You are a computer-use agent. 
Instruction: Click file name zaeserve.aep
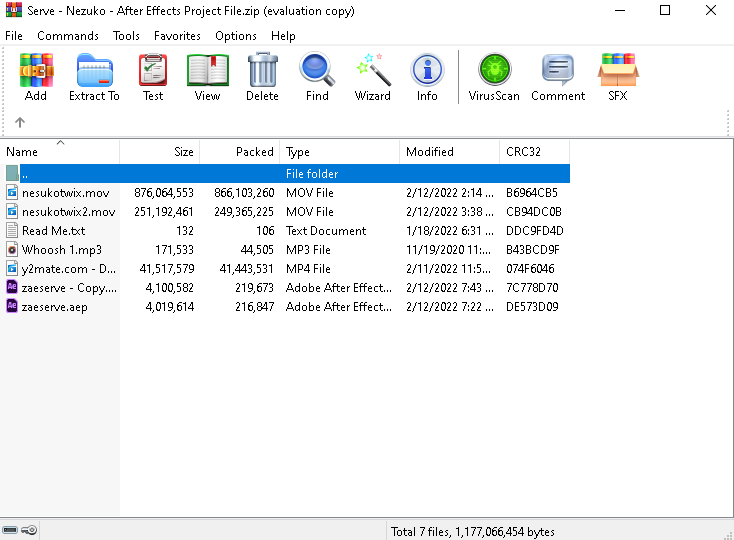pos(54,307)
